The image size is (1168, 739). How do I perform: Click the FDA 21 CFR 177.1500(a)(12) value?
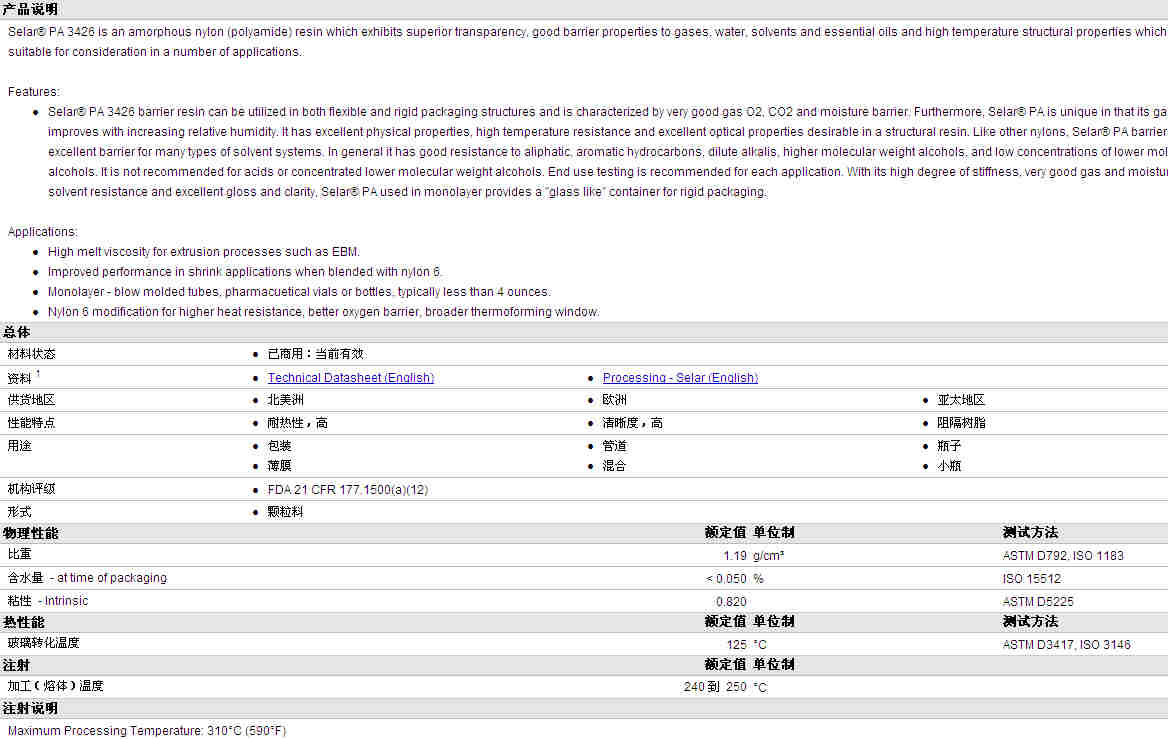coord(348,490)
